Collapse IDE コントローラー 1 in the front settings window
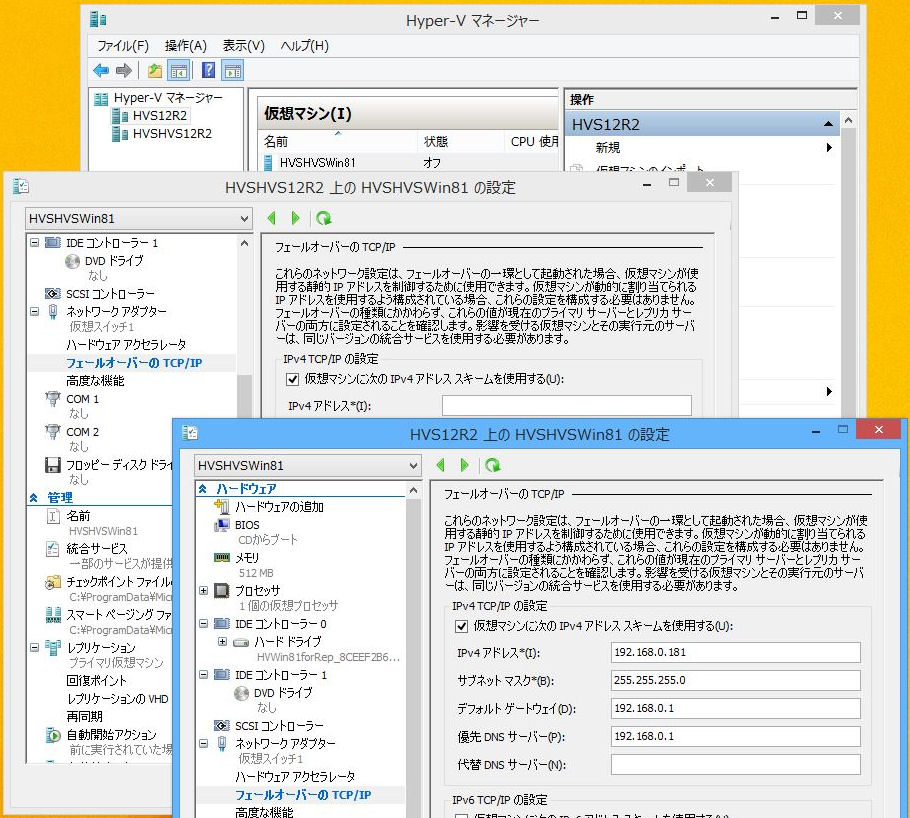This screenshot has width=910, height=818. point(204,675)
